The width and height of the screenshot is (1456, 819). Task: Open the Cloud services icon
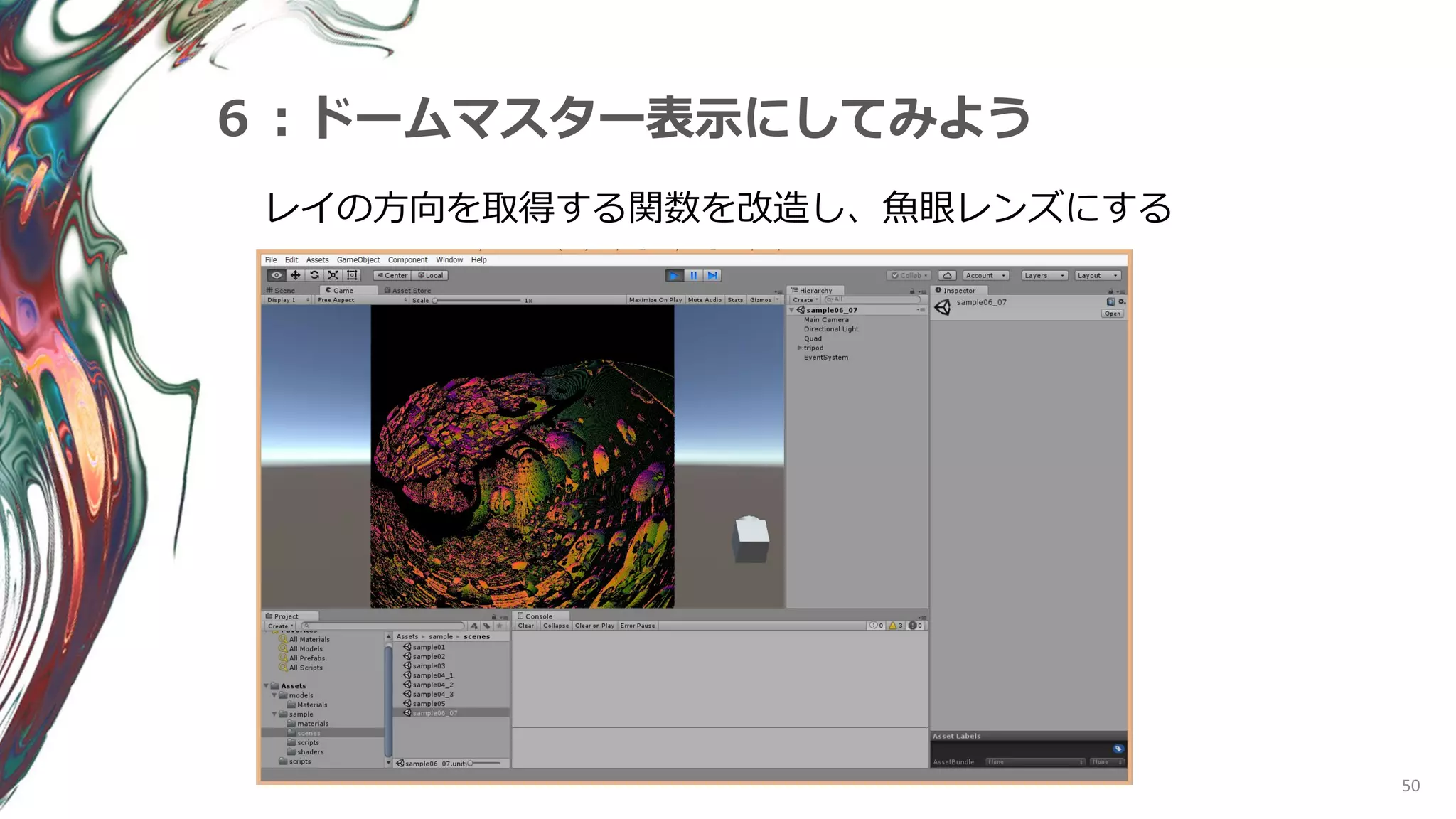click(x=947, y=275)
